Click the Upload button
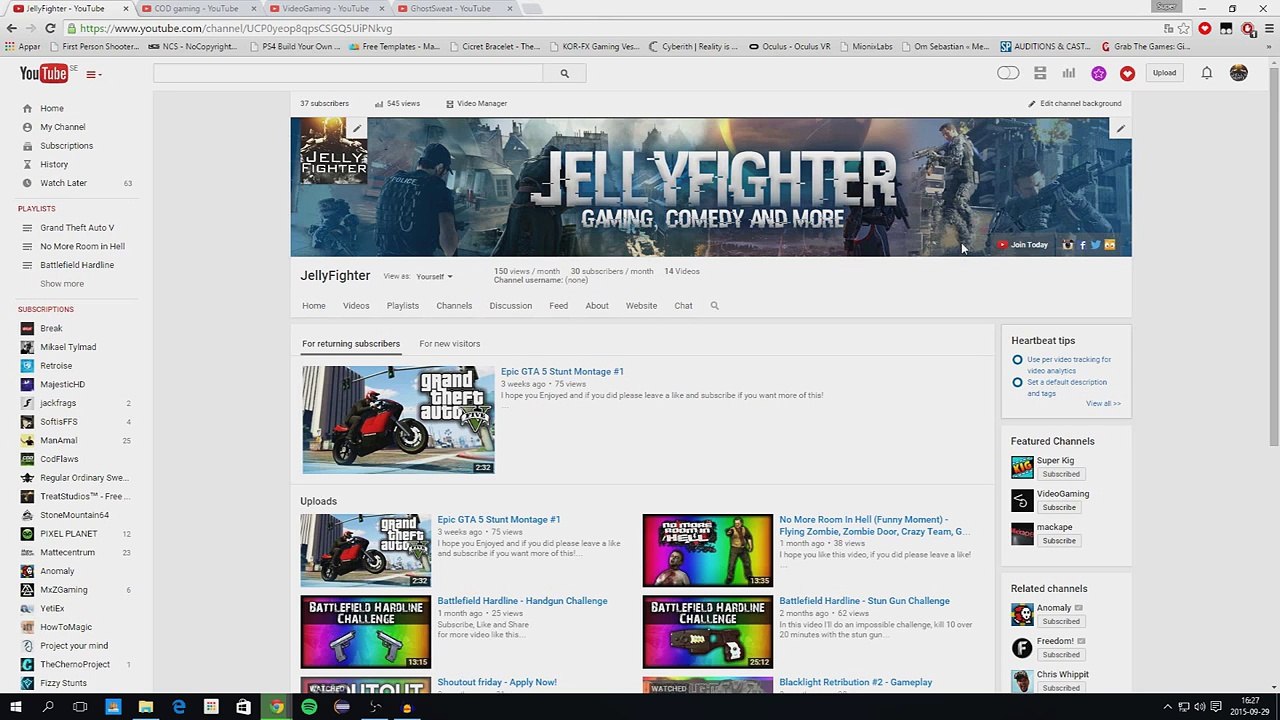Image resolution: width=1280 pixels, height=720 pixels. click(1164, 73)
